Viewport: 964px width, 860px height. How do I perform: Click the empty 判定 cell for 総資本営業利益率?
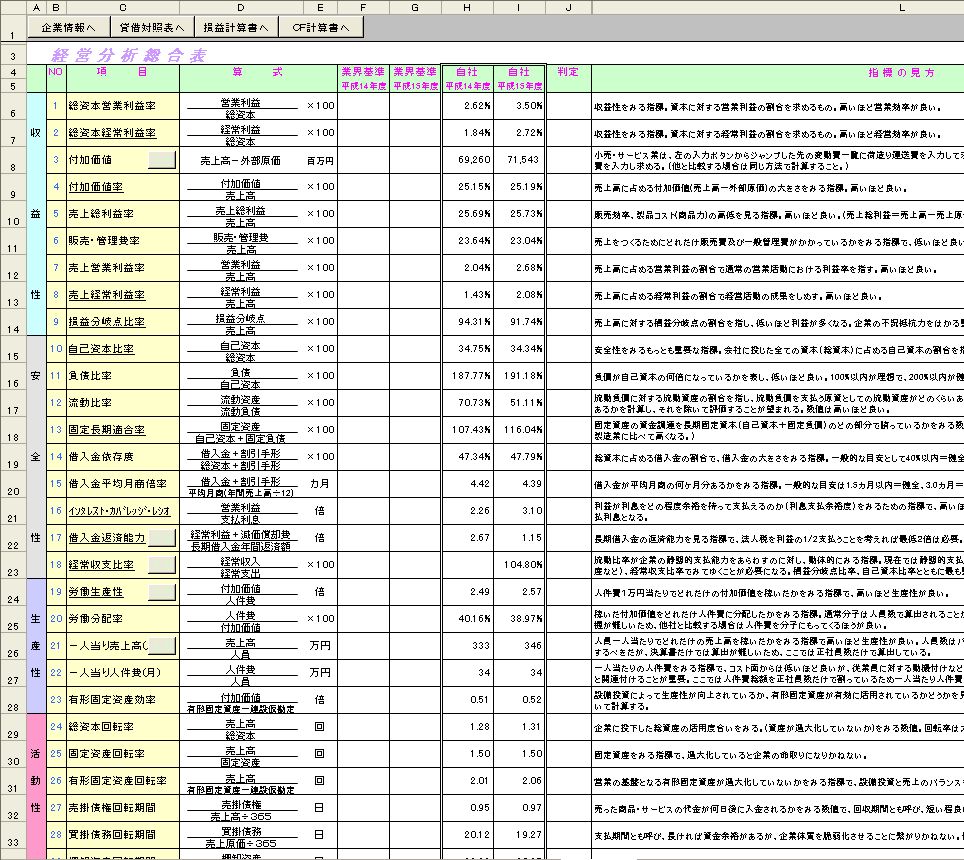(x=568, y=106)
